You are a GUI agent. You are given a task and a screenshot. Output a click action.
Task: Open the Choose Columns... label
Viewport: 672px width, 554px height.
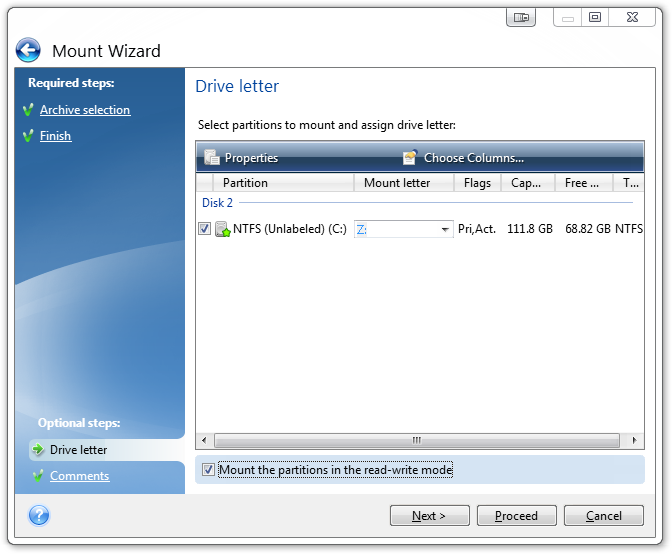474,158
